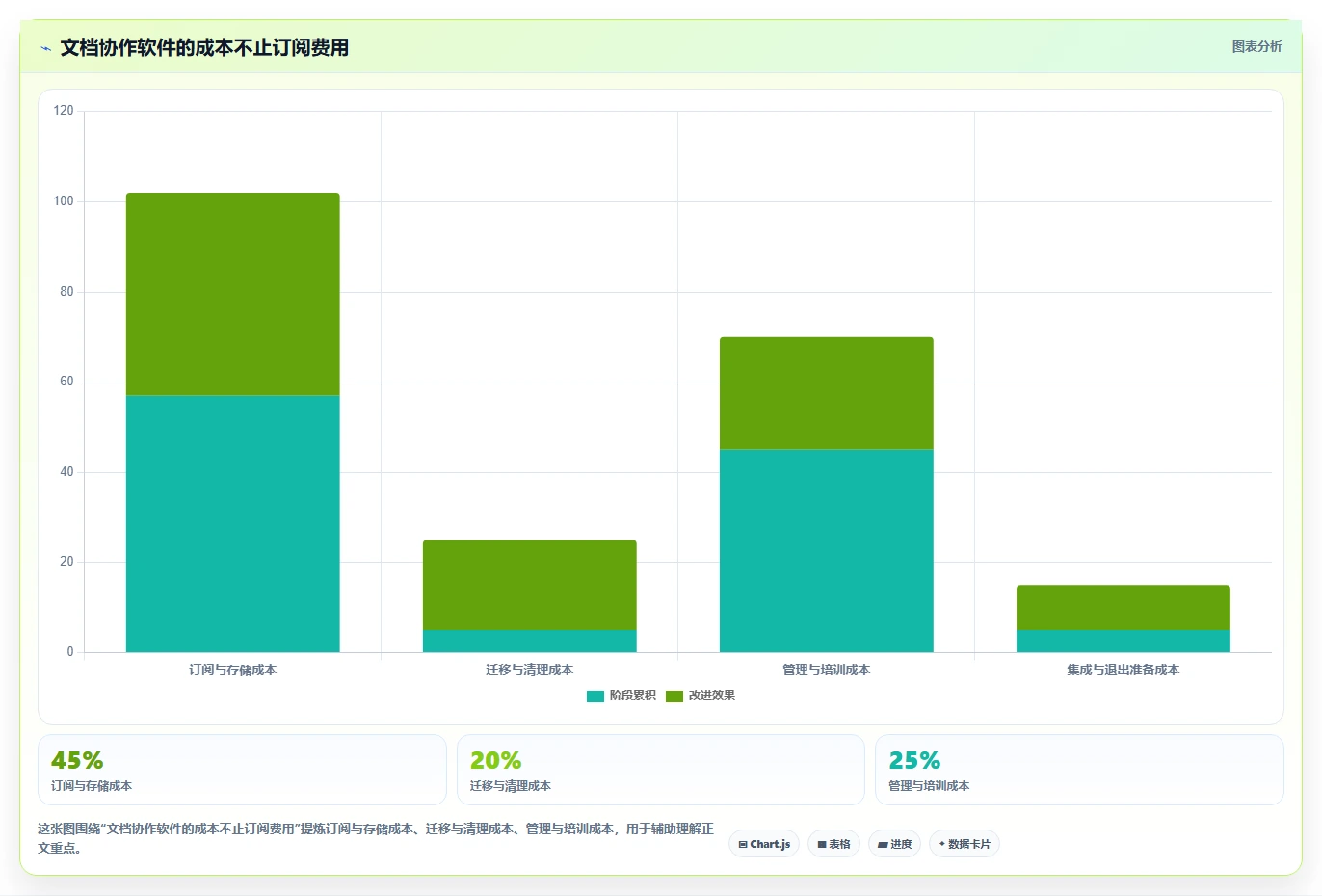
Task: Click the 表格 tag chip
Action: pyautogui.click(x=833, y=844)
